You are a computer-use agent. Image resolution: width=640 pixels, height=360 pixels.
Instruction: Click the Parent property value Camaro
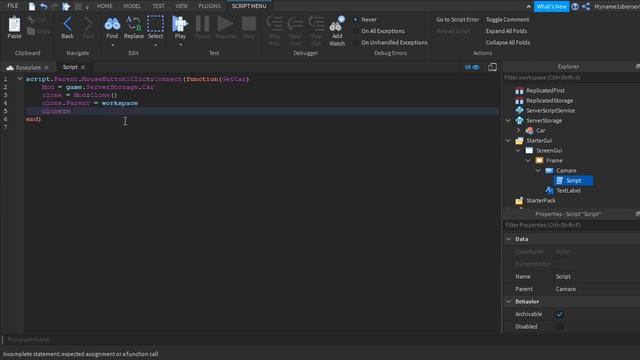click(596, 289)
